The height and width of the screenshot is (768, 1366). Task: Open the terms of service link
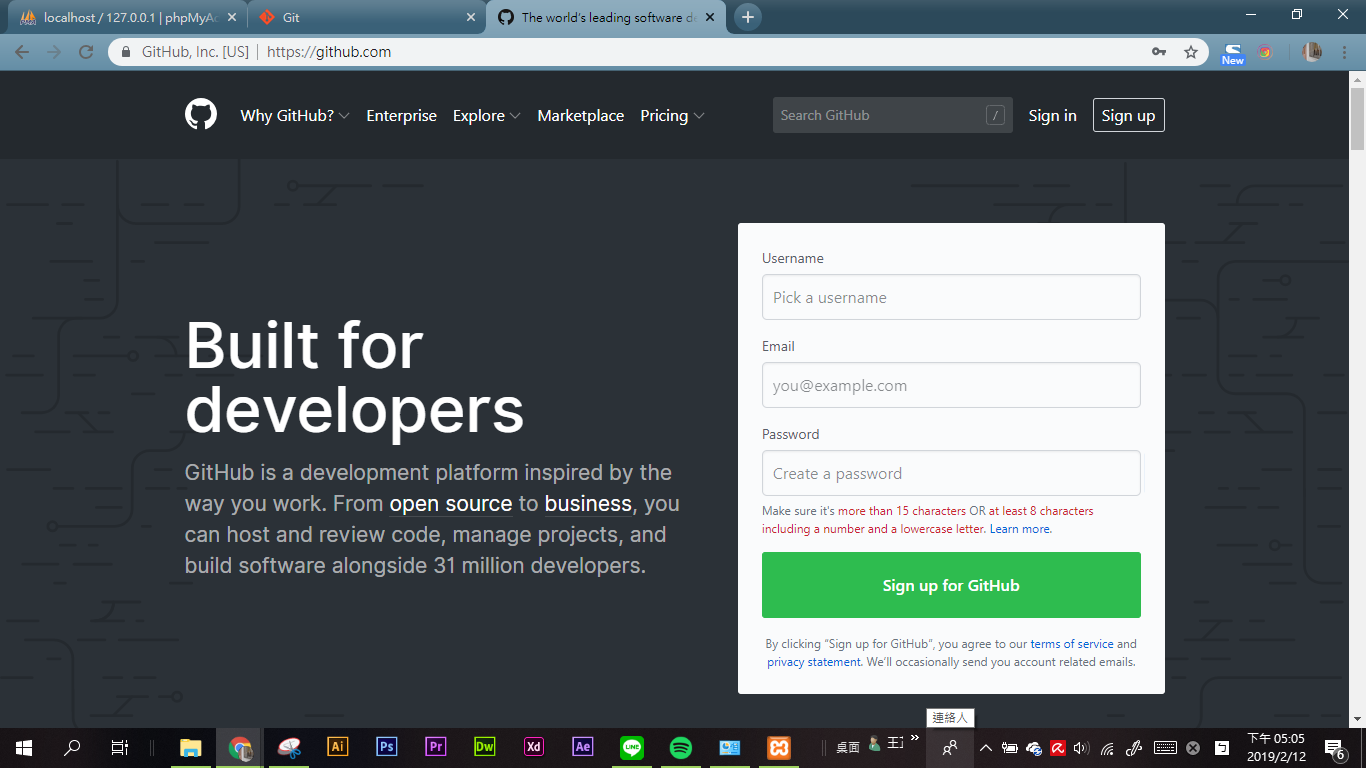coord(1072,644)
